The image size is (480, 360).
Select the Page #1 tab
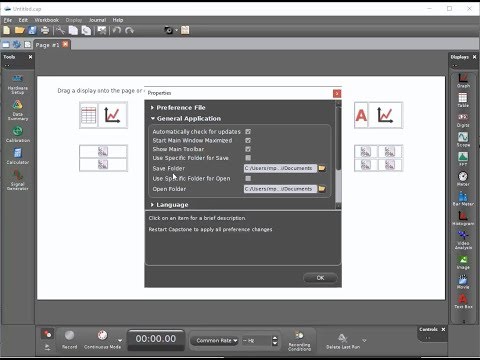point(47,45)
